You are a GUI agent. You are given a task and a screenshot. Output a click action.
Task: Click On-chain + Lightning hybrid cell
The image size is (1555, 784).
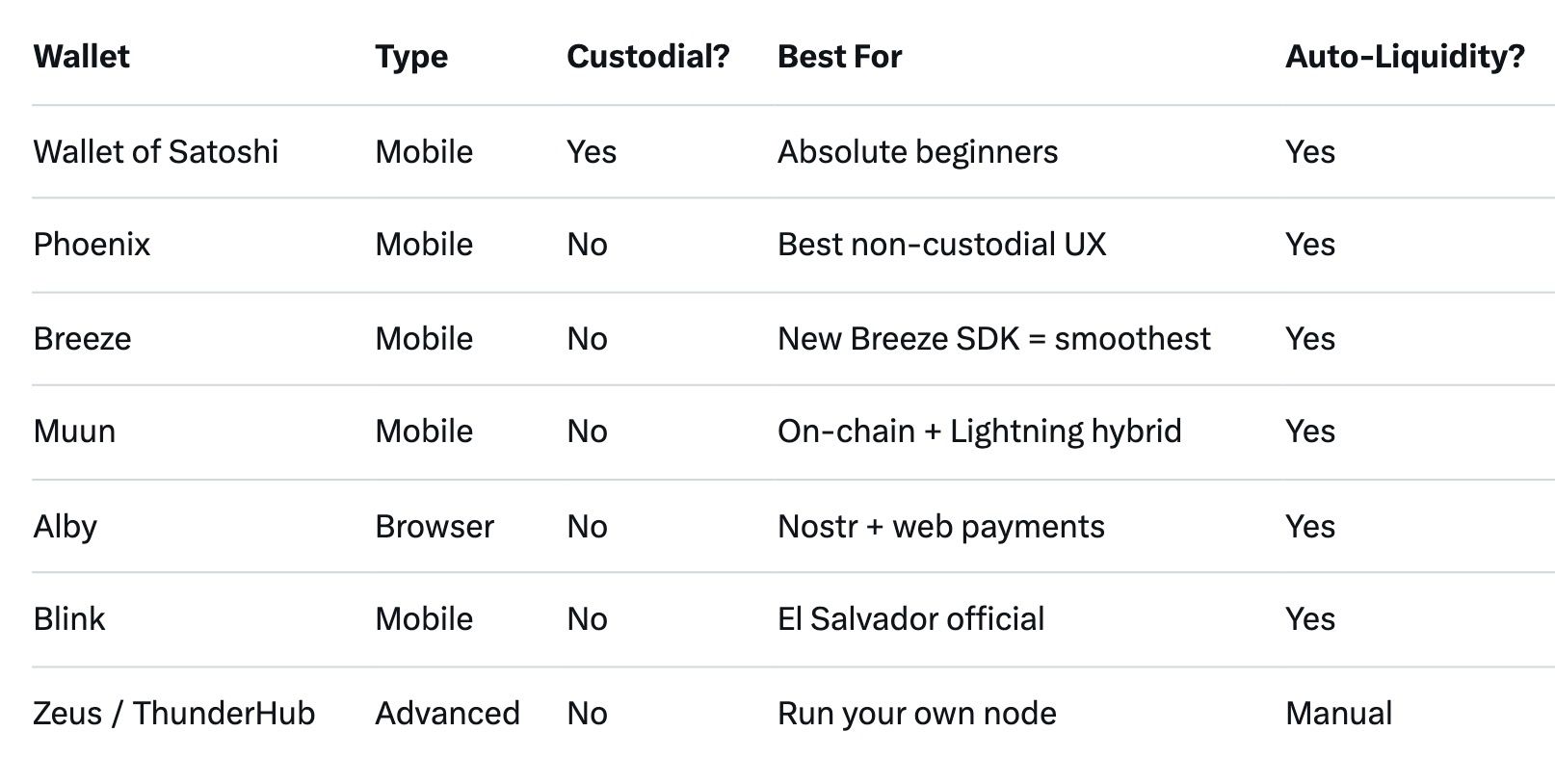[x=979, y=431]
